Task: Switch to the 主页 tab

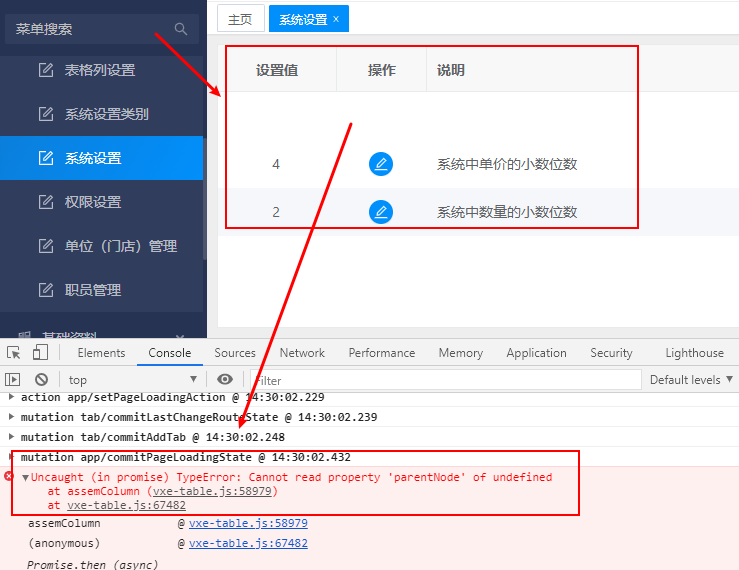Action: 240,19
